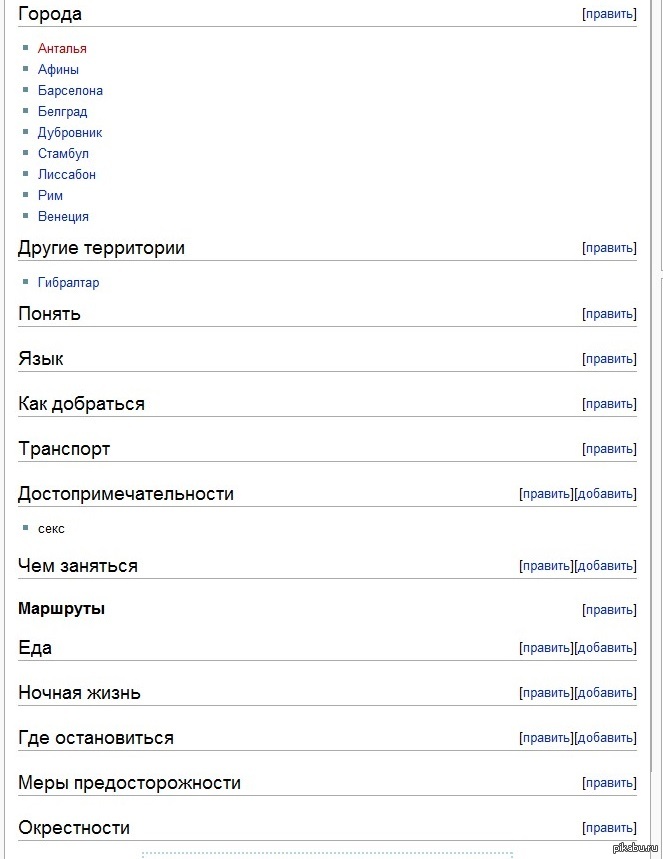
Task: Click the Рим link
Action: tap(50, 195)
